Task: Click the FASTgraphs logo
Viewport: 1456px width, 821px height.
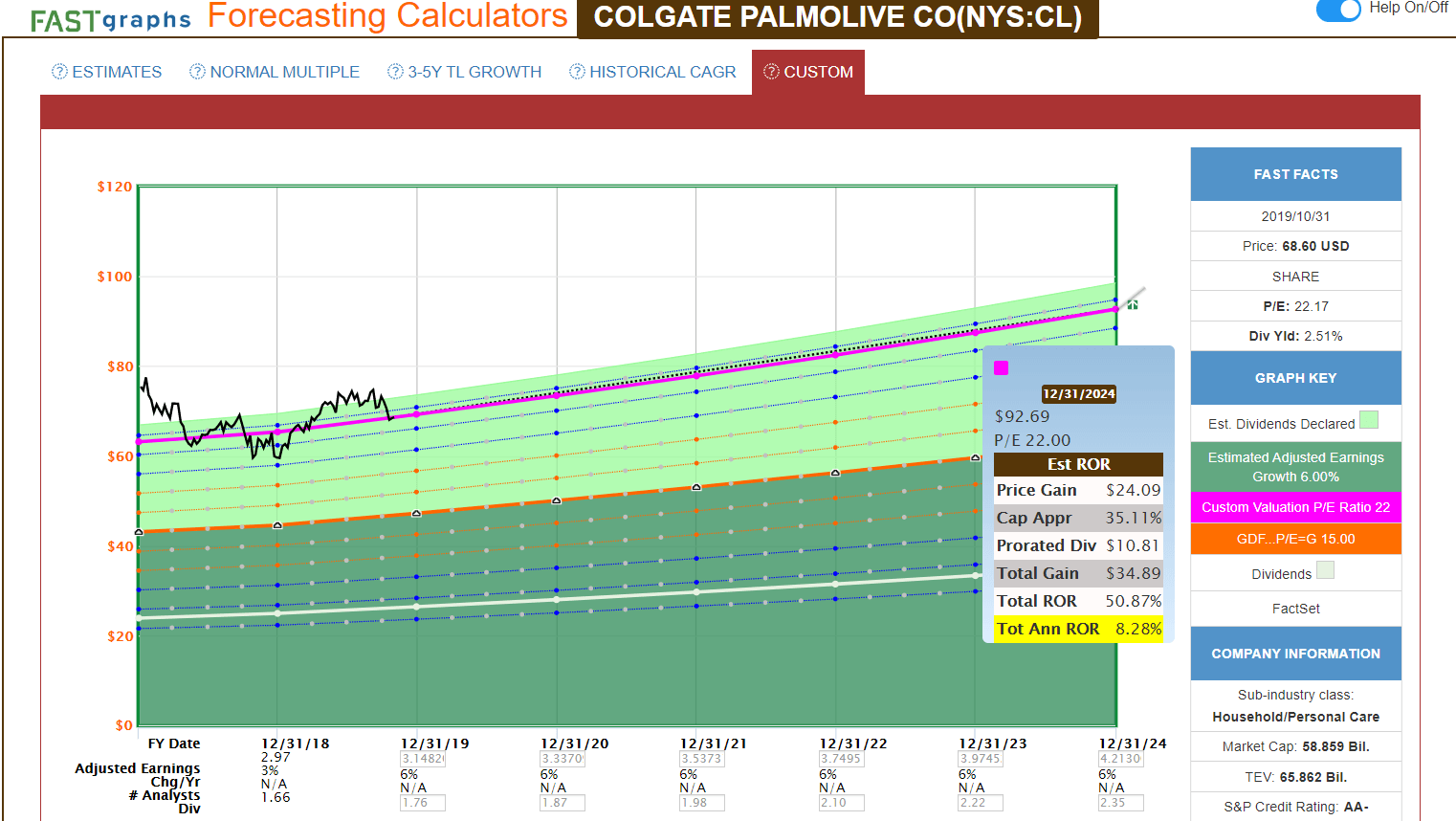Action: (x=110, y=19)
